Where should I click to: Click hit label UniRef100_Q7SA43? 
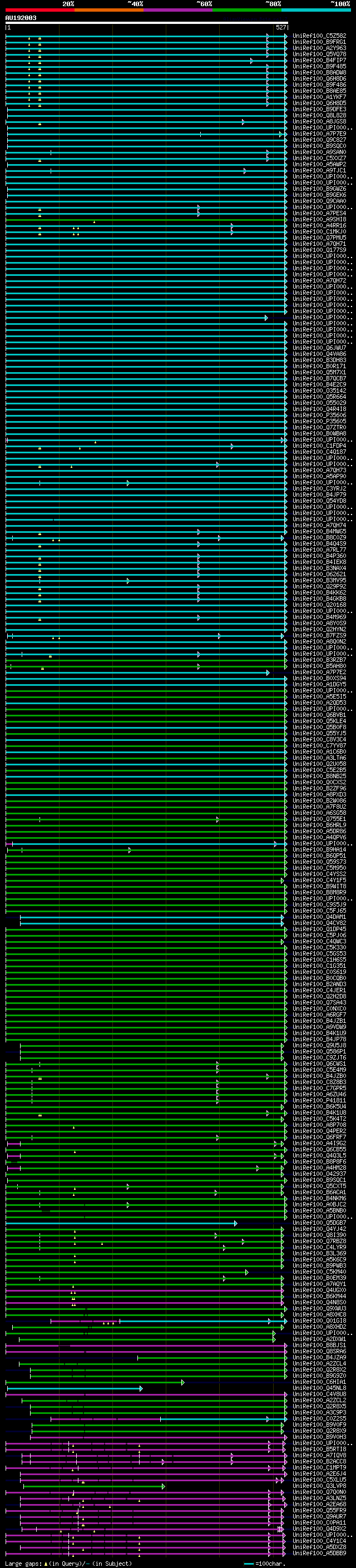click(x=319, y=1002)
